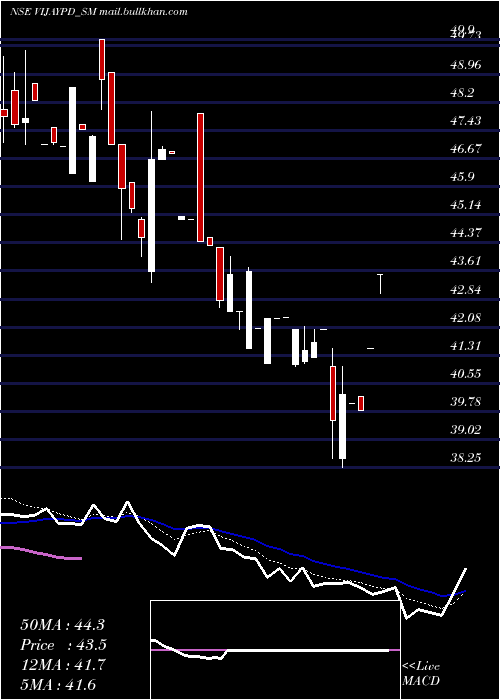Click the 41.31 price axis label
The height and width of the screenshot is (700, 500).
pyautogui.click(x=466, y=346)
